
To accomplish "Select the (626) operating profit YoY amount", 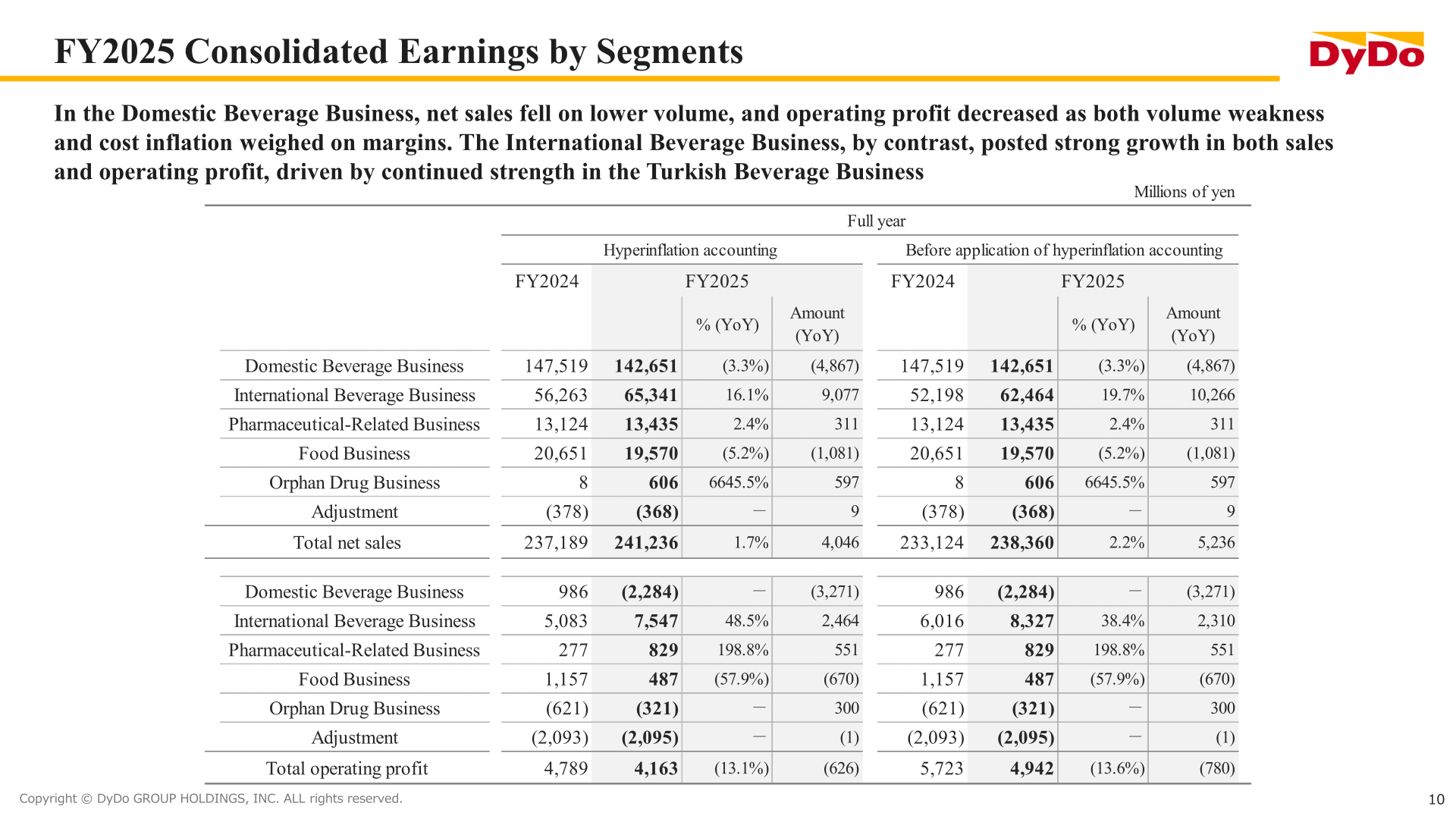I will (842, 769).
